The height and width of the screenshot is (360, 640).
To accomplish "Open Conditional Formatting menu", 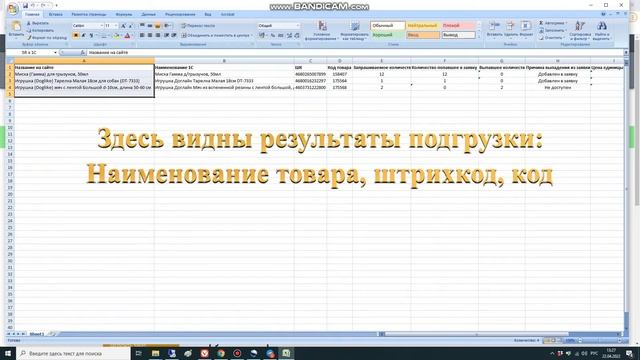I will (x=322, y=31).
